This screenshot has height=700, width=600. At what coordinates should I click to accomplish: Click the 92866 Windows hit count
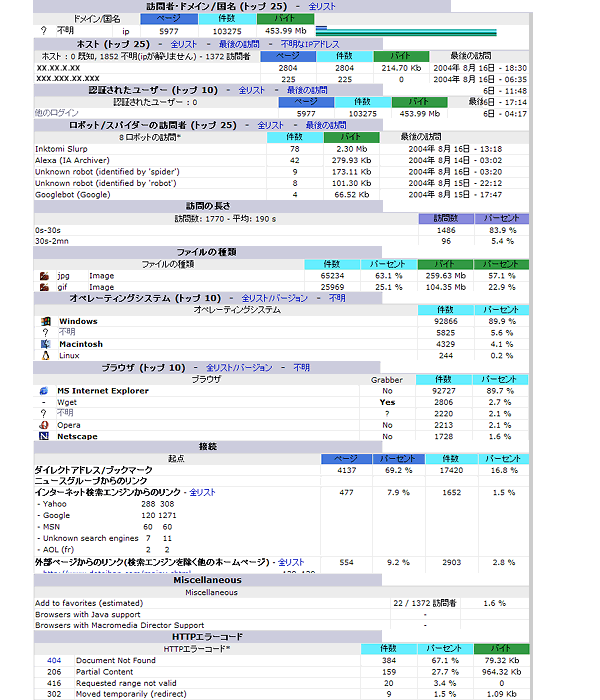(446, 321)
